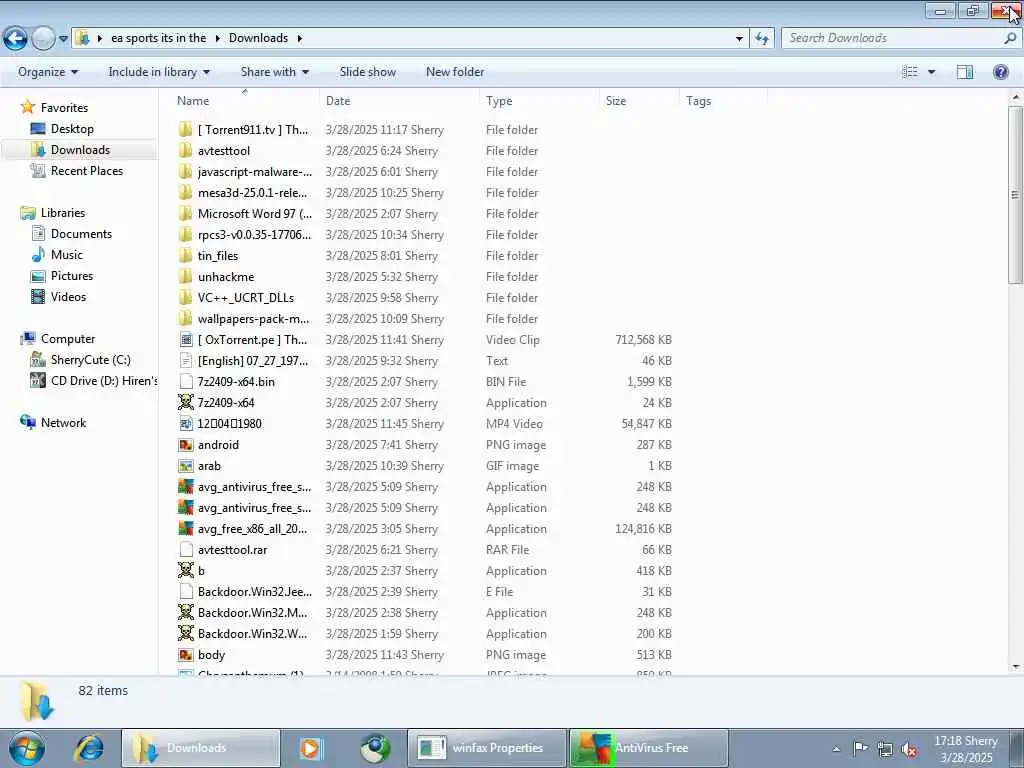Open Windows Media Player taskbar icon

click(311, 748)
